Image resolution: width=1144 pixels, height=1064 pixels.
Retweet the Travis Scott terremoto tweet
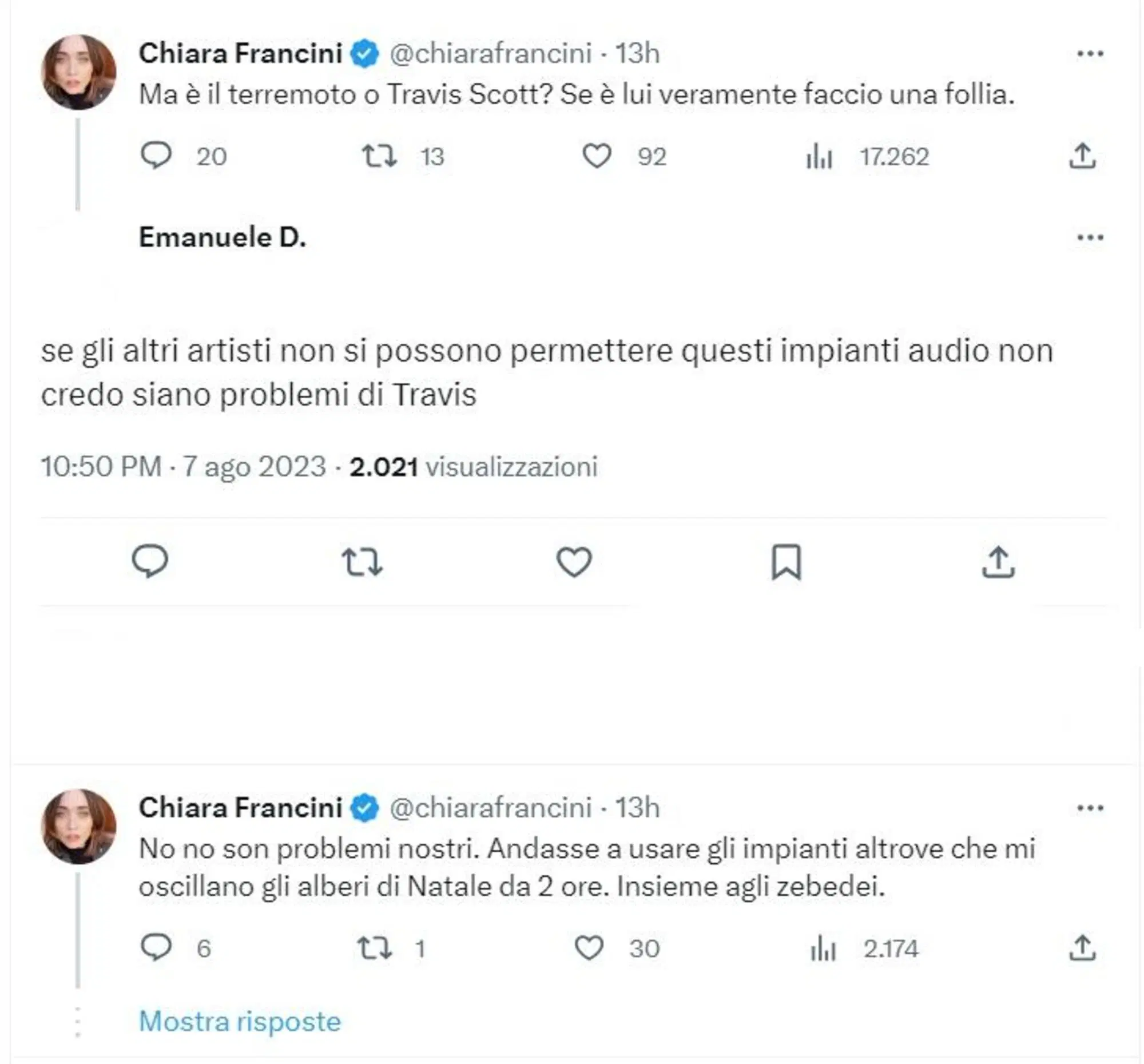(x=379, y=156)
